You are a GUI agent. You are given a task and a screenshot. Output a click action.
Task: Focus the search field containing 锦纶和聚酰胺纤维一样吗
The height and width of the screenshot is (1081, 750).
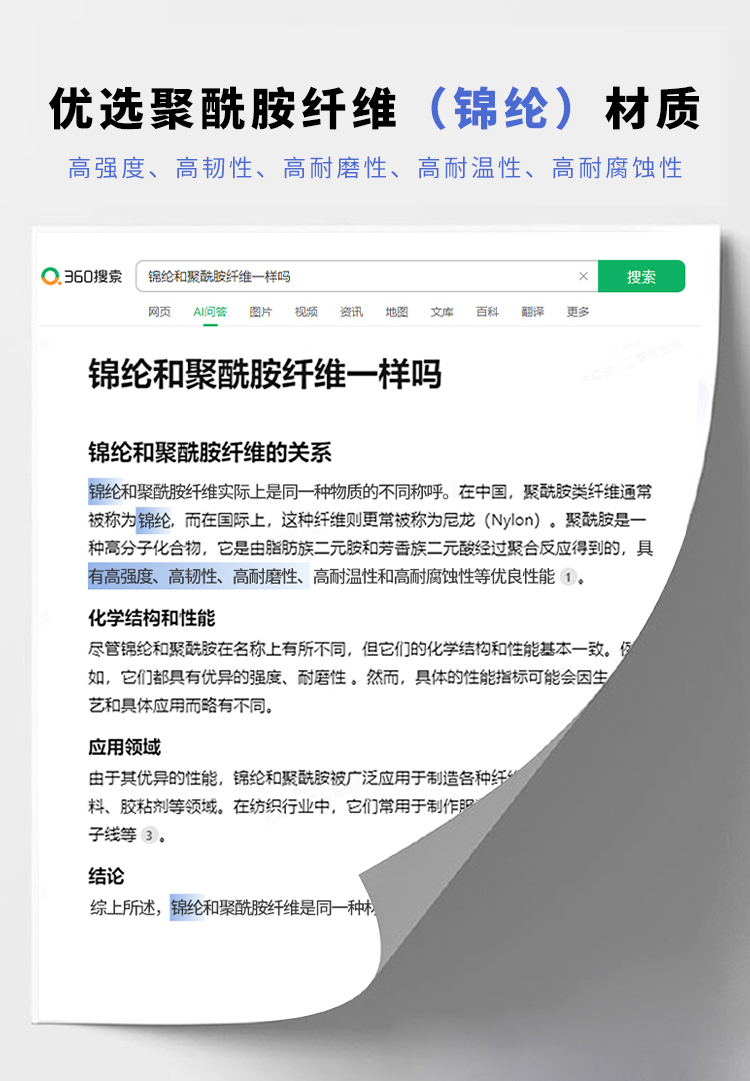tap(367, 276)
